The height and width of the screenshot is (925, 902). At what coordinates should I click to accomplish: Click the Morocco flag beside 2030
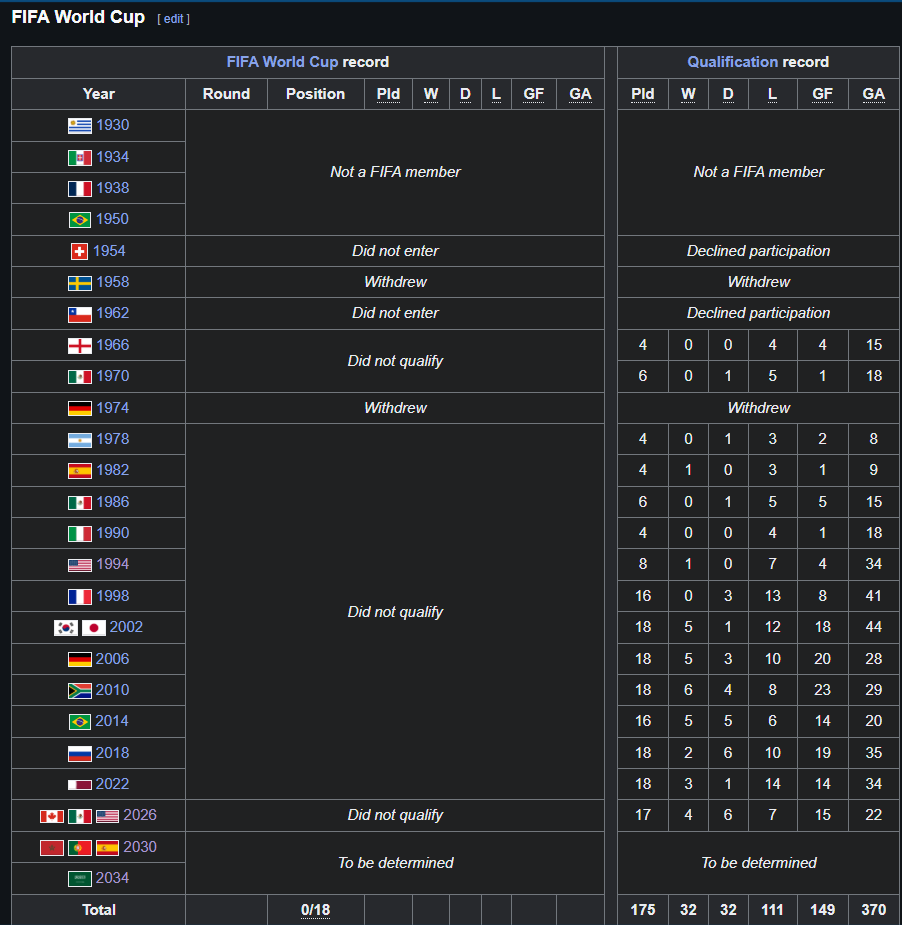click(52, 848)
